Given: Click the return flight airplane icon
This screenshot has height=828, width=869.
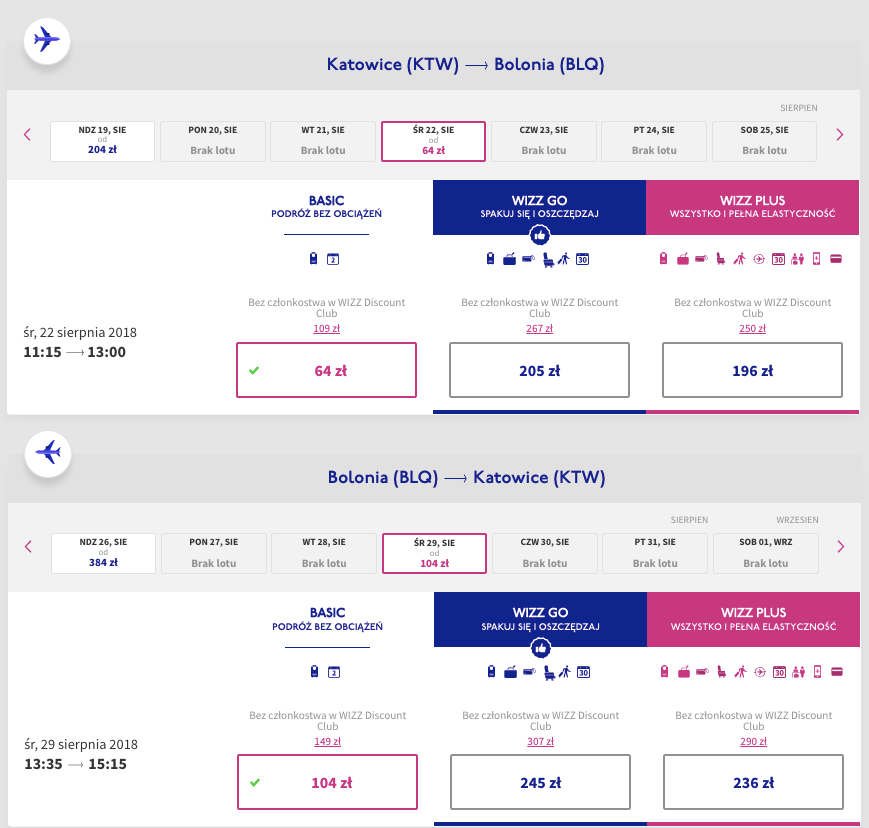Looking at the screenshot, I should (48, 453).
